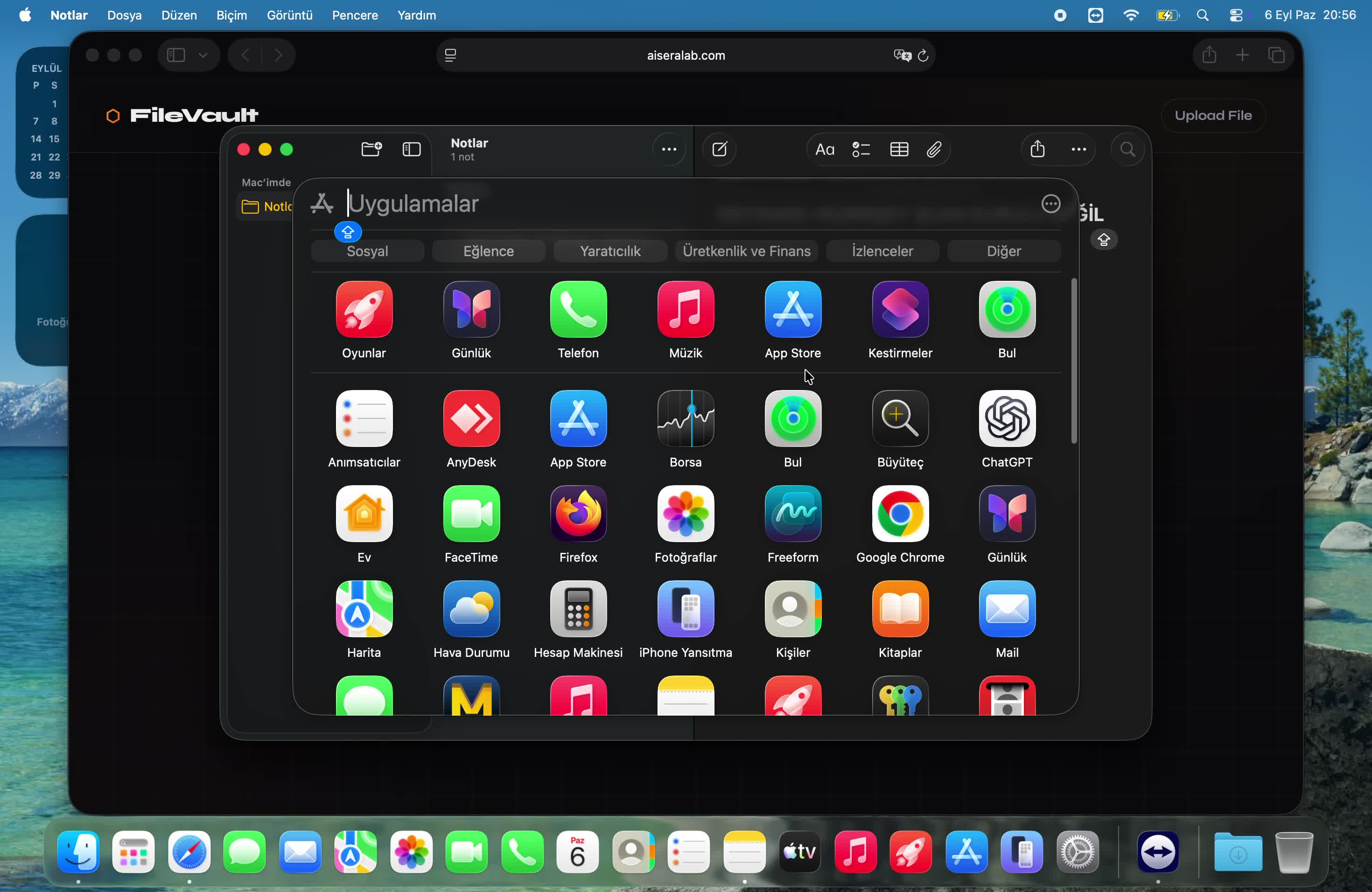Open text format Aa options
This screenshot has width=1372, height=892.
tap(824, 150)
